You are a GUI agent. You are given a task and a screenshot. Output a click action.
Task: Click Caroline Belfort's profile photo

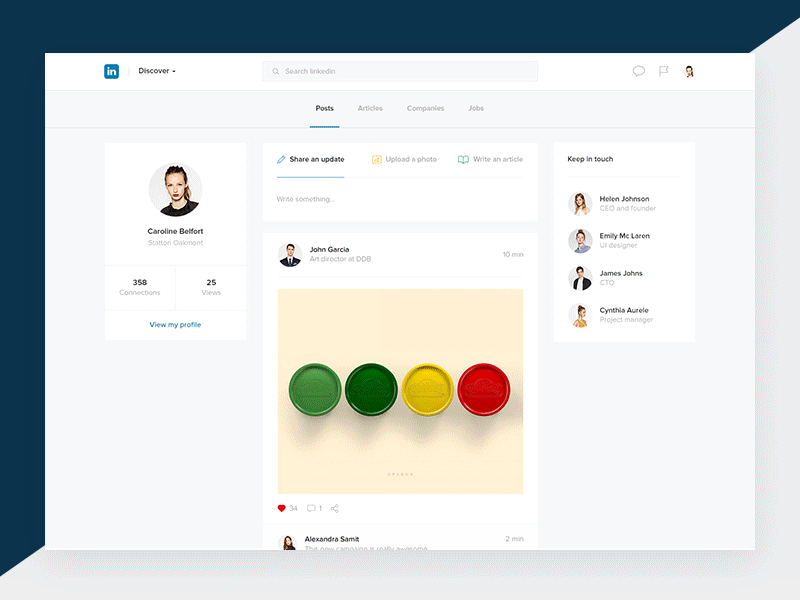[x=176, y=190]
